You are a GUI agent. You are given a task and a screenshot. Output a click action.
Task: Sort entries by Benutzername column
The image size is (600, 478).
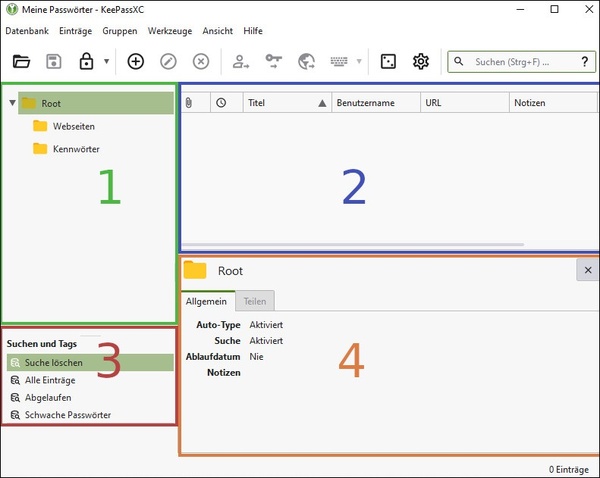click(376, 103)
